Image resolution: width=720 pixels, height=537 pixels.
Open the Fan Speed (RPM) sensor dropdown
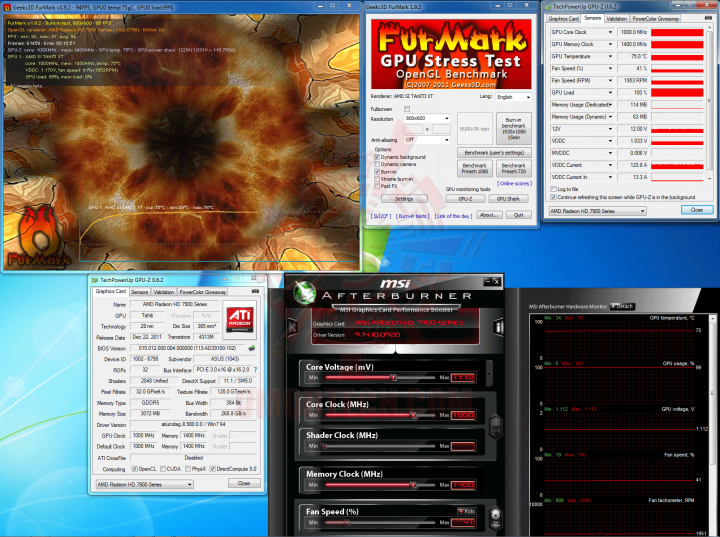pos(610,80)
